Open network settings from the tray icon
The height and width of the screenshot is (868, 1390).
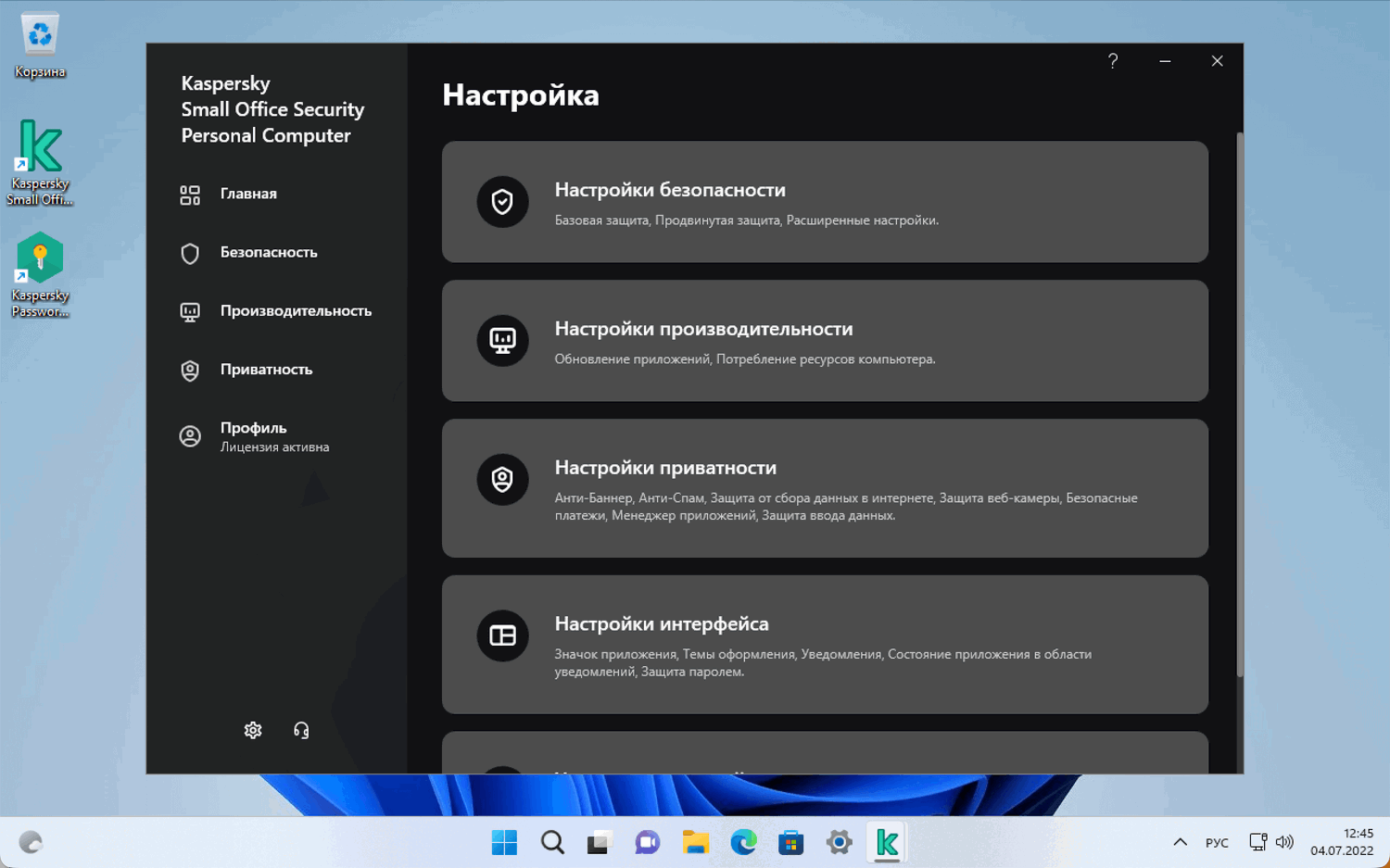[x=1257, y=842]
